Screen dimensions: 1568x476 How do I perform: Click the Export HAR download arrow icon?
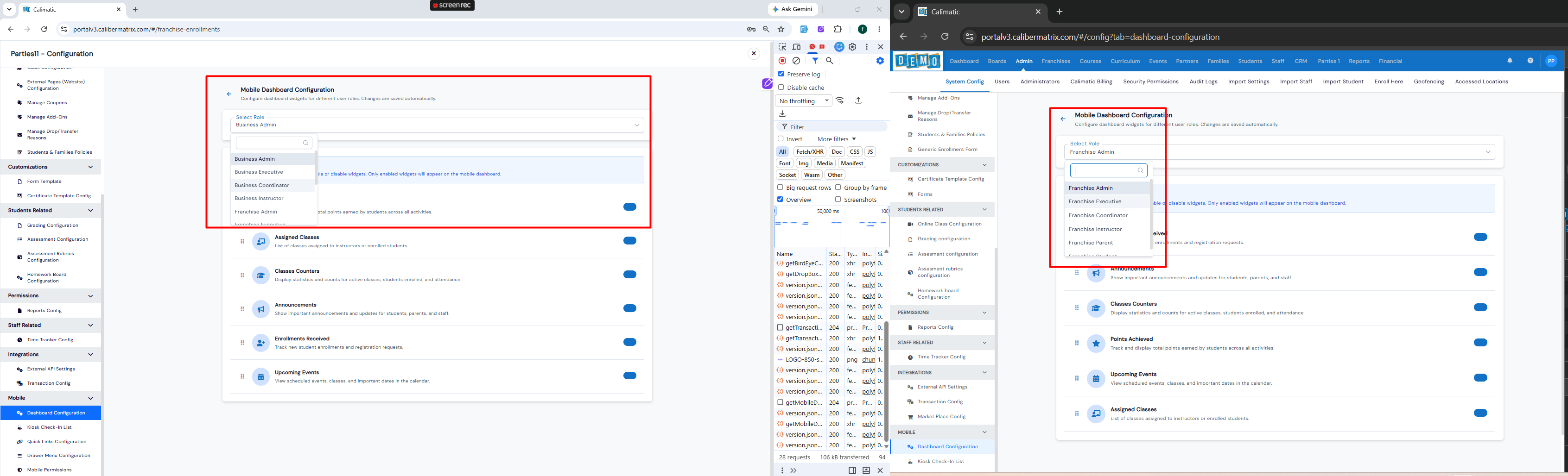pos(783,114)
